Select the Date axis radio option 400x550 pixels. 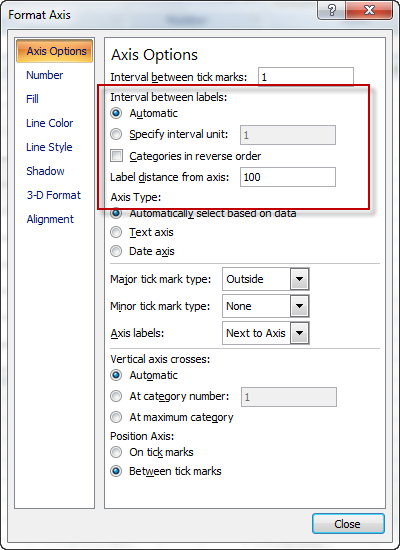(116, 251)
